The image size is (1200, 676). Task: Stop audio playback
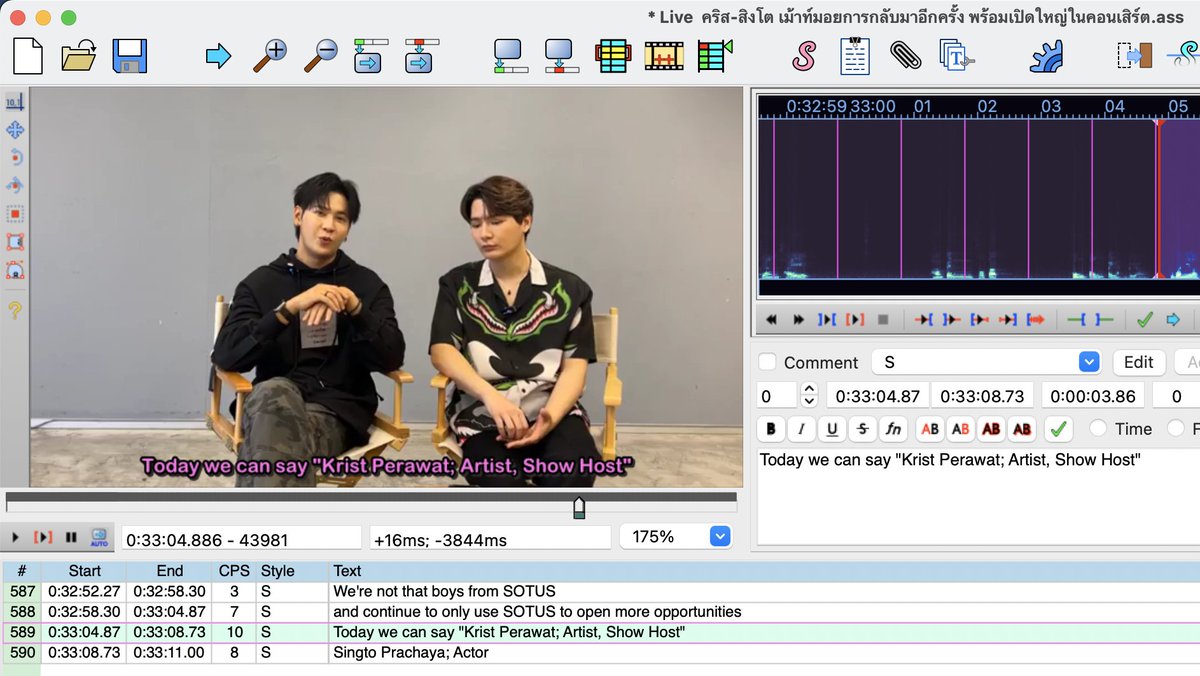coord(883,320)
